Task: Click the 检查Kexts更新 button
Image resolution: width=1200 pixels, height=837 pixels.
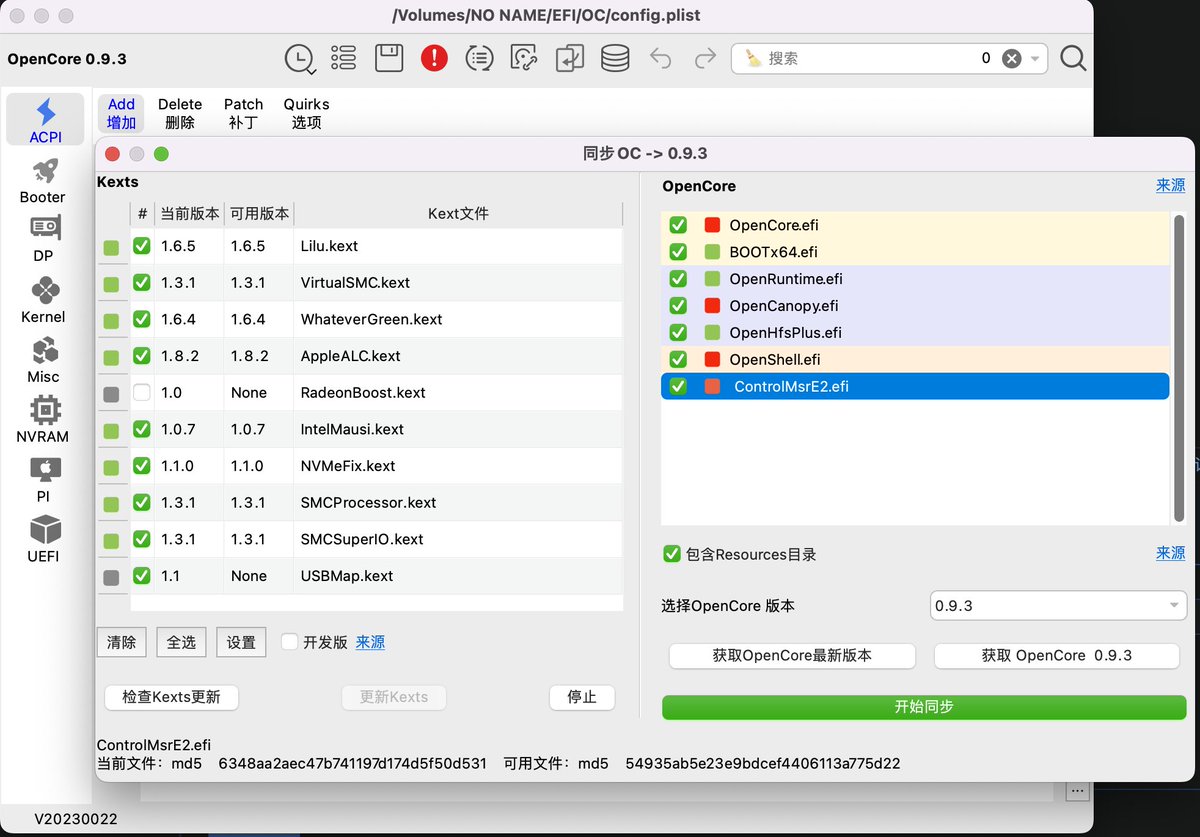Action: pos(171,697)
